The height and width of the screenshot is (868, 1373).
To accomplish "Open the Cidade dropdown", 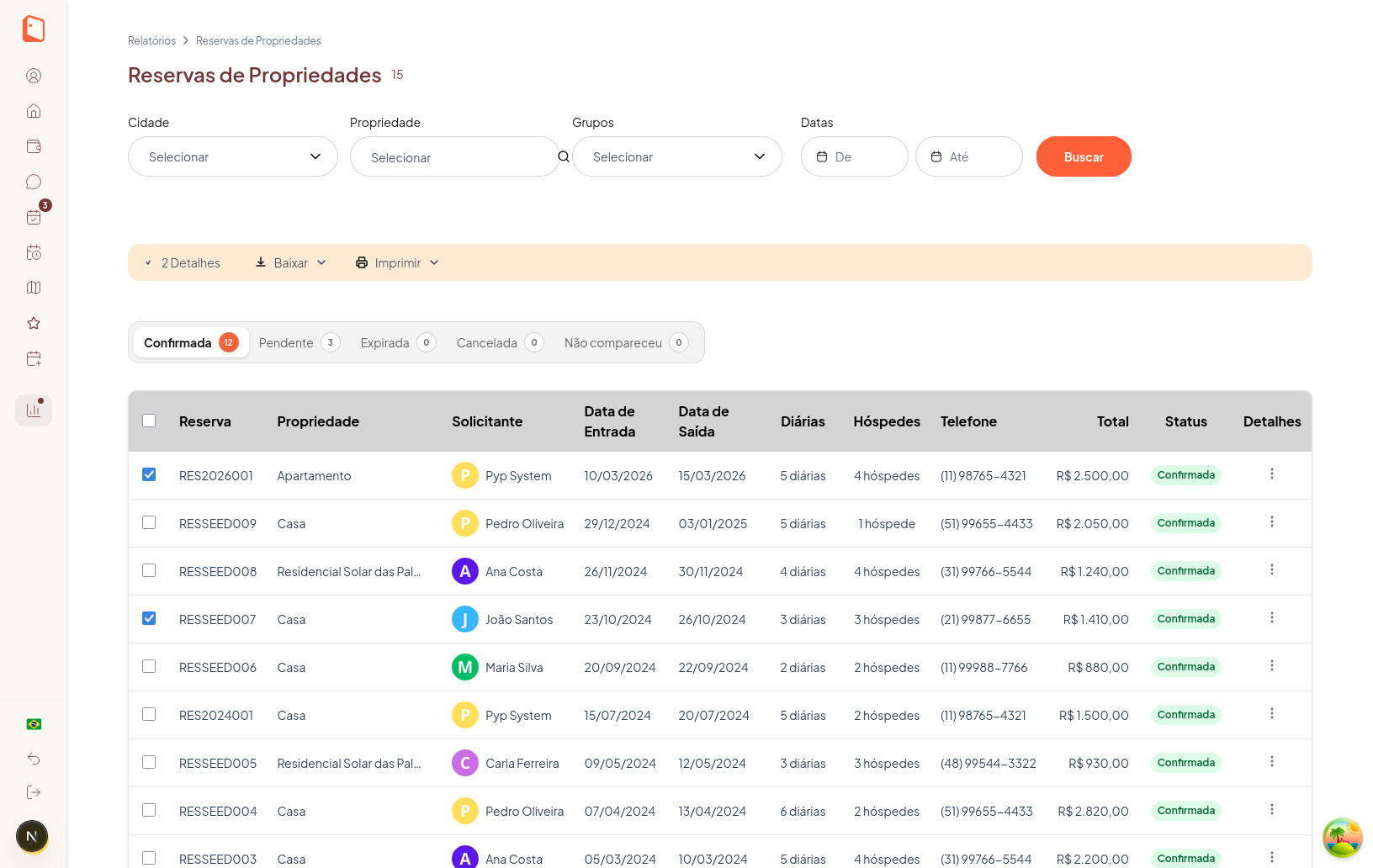I will pos(233,156).
